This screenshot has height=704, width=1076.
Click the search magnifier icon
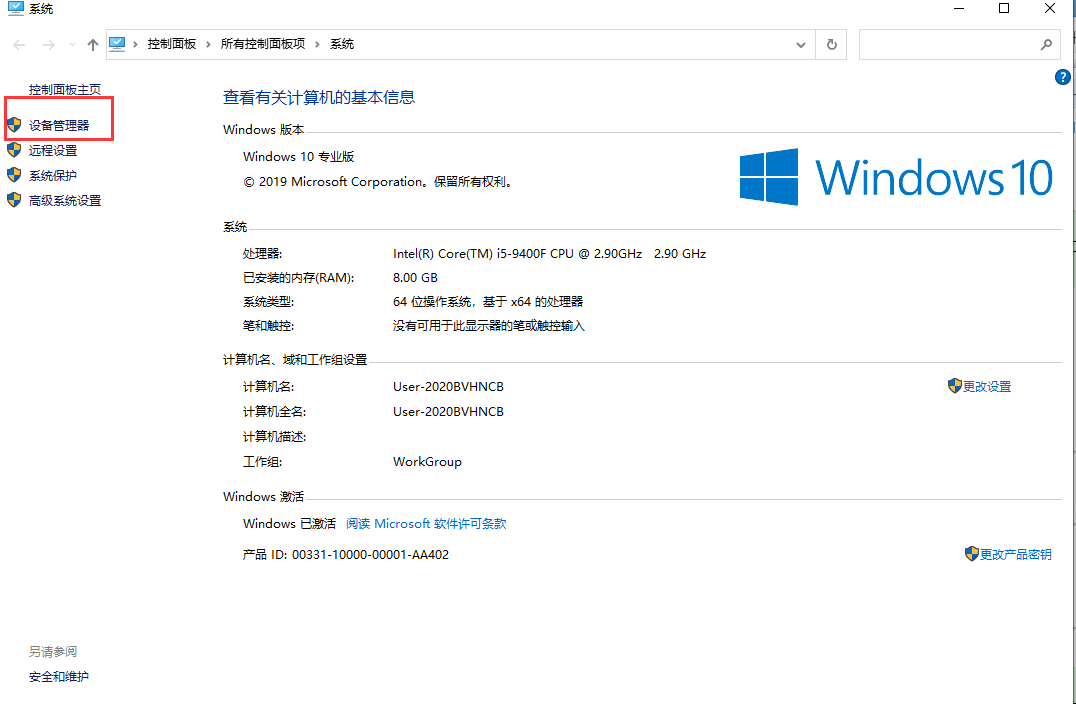click(x=1046, y=45)
